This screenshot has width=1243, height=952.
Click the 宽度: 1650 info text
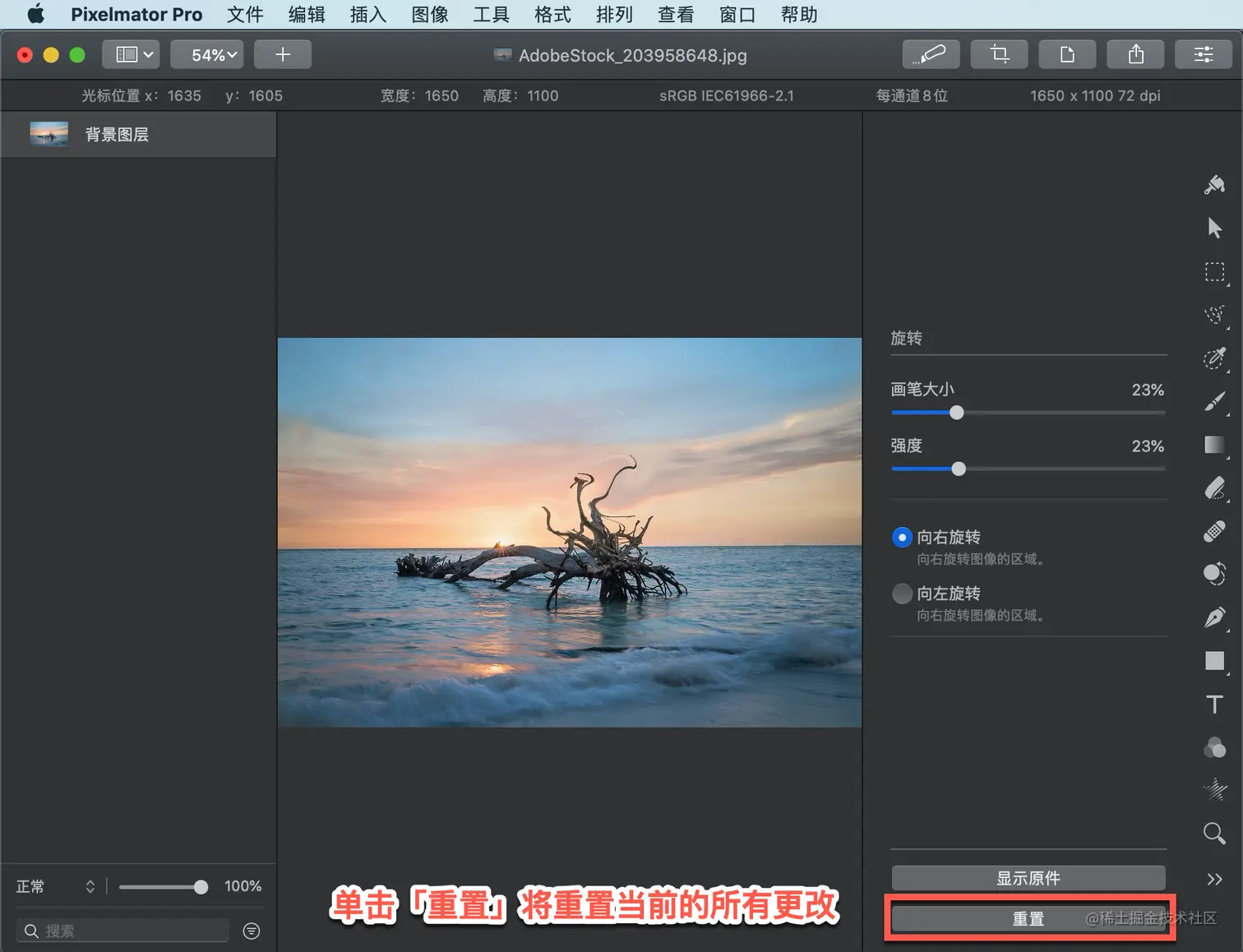coord(419,95)
